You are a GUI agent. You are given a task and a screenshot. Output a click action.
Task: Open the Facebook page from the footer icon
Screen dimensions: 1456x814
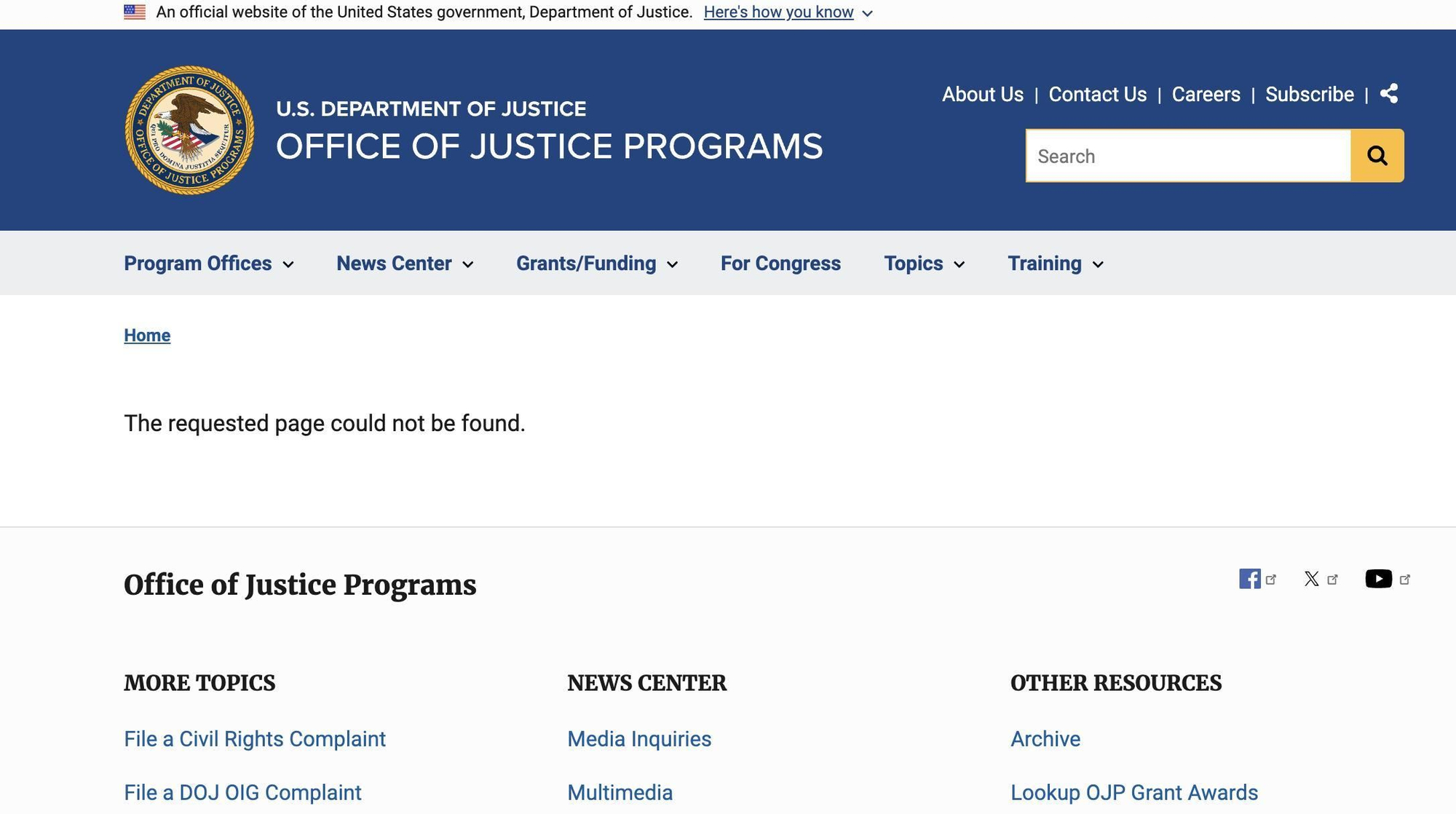point(1250,579)
